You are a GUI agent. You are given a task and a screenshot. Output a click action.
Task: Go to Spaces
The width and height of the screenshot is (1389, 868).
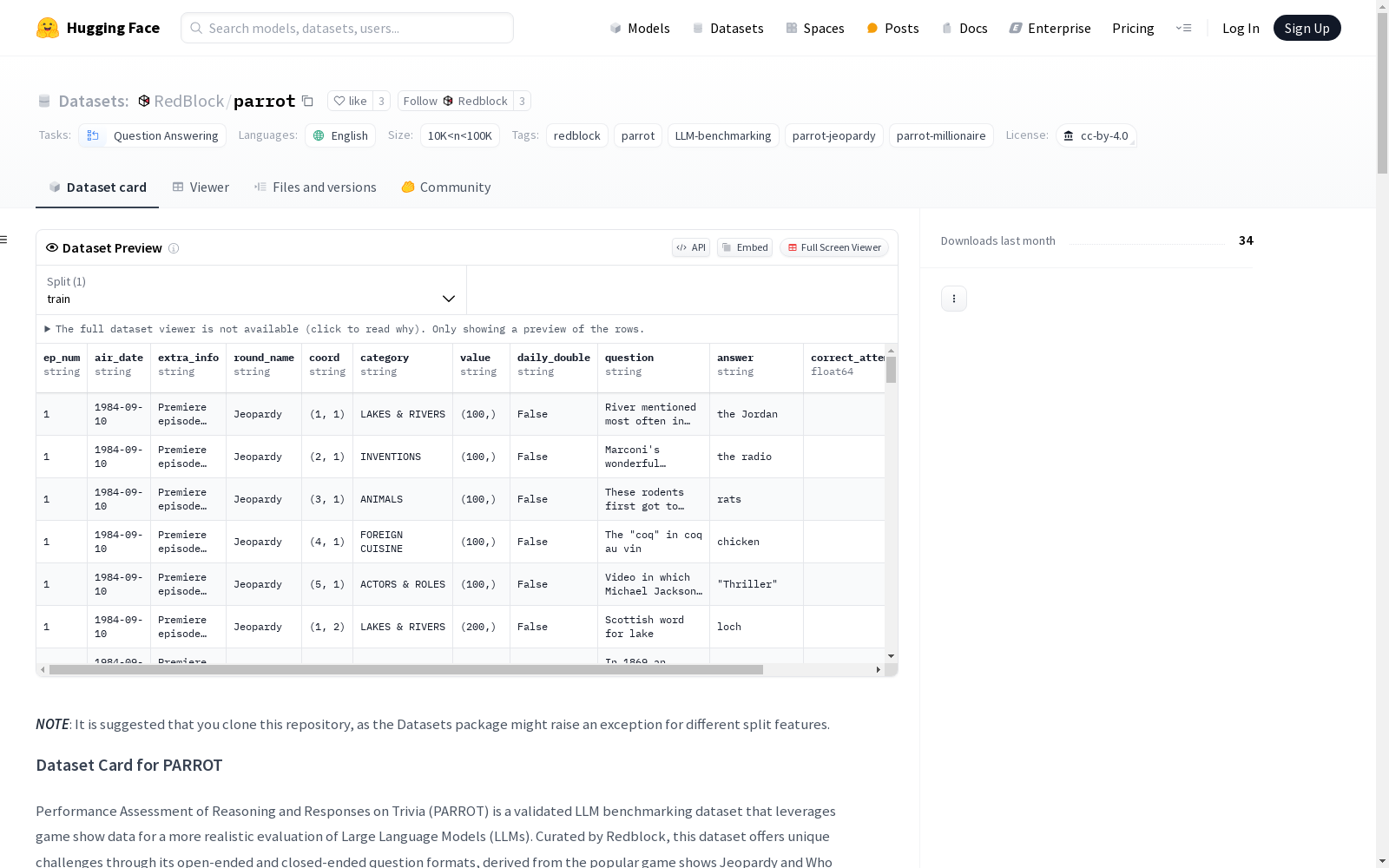[815, 28]
